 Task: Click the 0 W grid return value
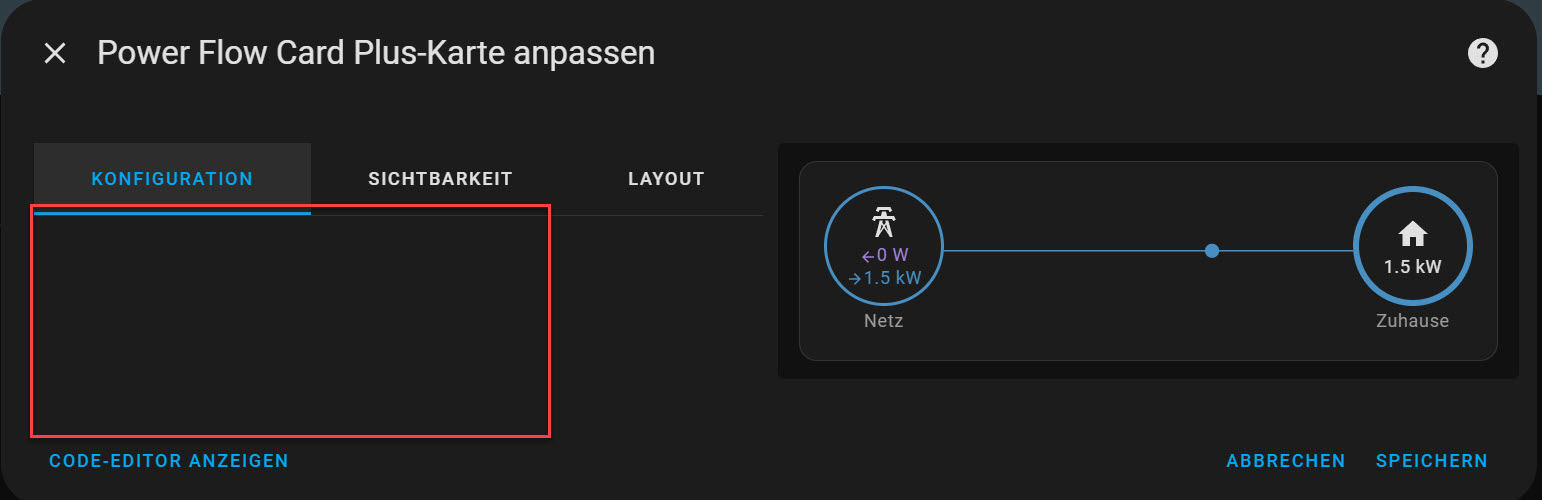[892, 256]
